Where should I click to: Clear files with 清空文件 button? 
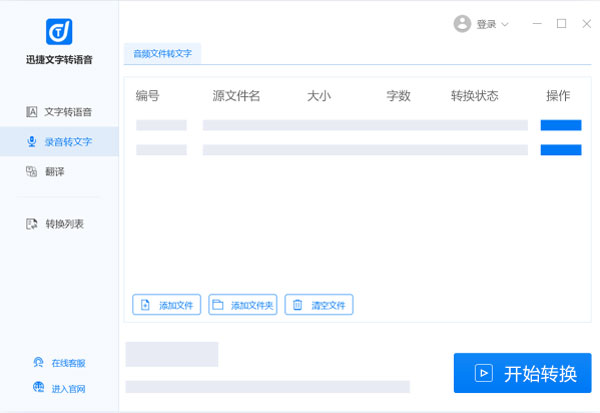tap(319, 305)
